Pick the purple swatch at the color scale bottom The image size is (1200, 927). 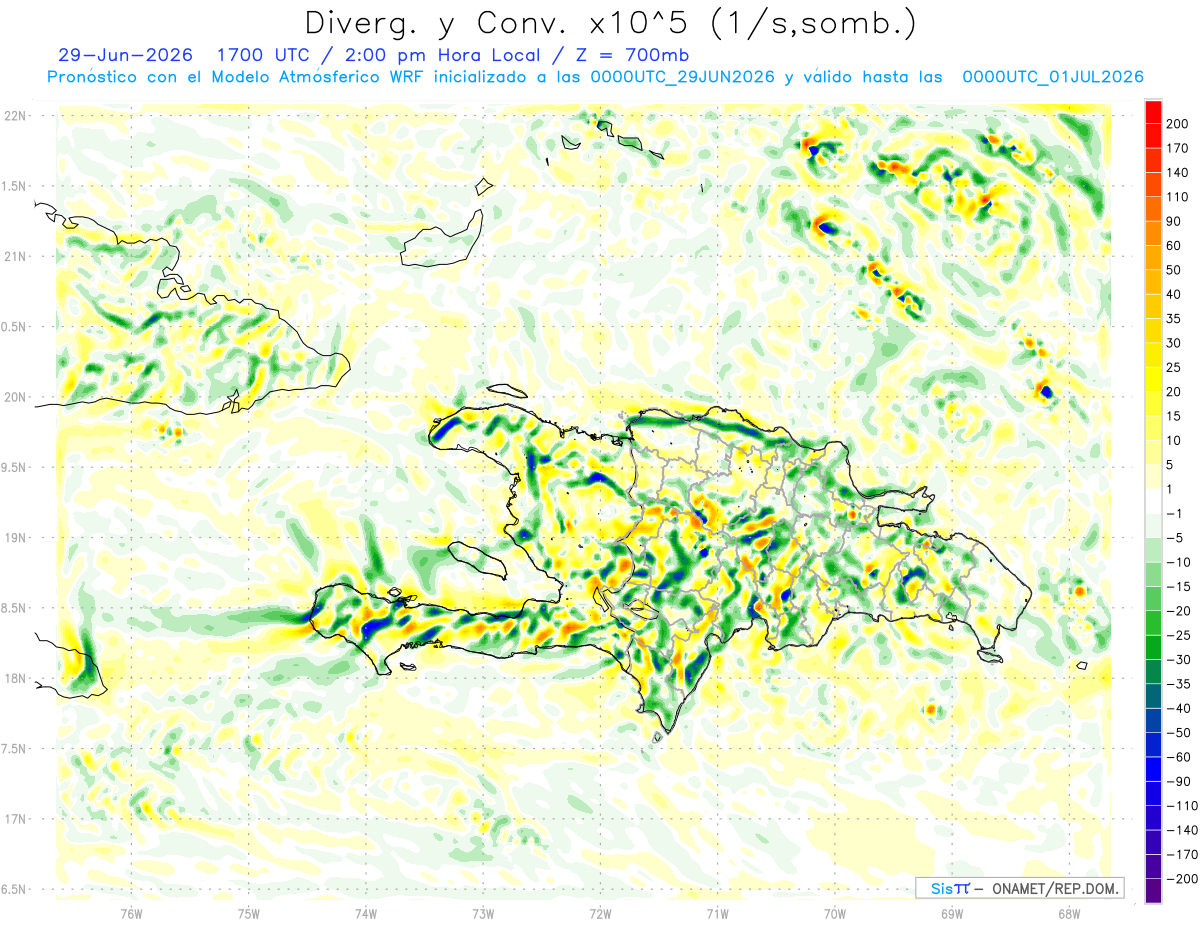pos(1153,890)
